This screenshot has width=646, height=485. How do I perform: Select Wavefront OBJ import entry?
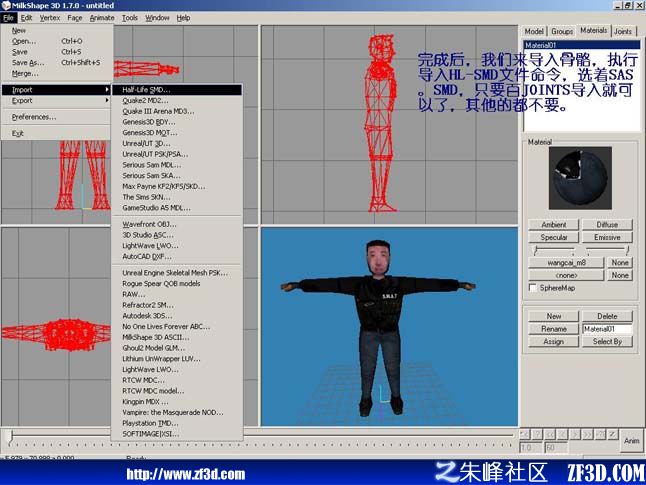click(177, 224)
